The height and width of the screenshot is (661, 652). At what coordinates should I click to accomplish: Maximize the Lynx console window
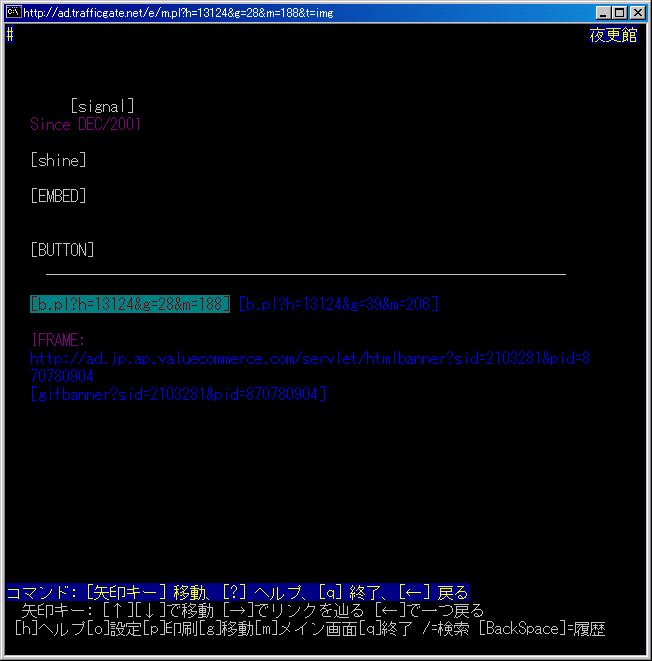point(620,13)
